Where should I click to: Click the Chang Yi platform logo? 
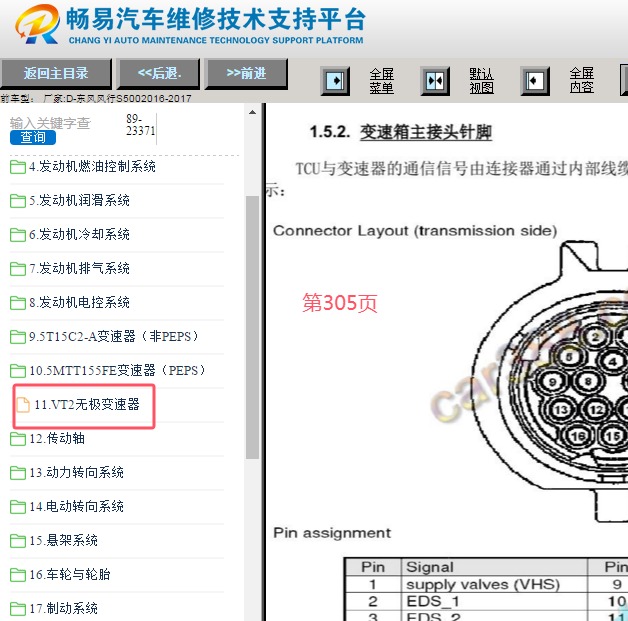click(x=37, y=24)
